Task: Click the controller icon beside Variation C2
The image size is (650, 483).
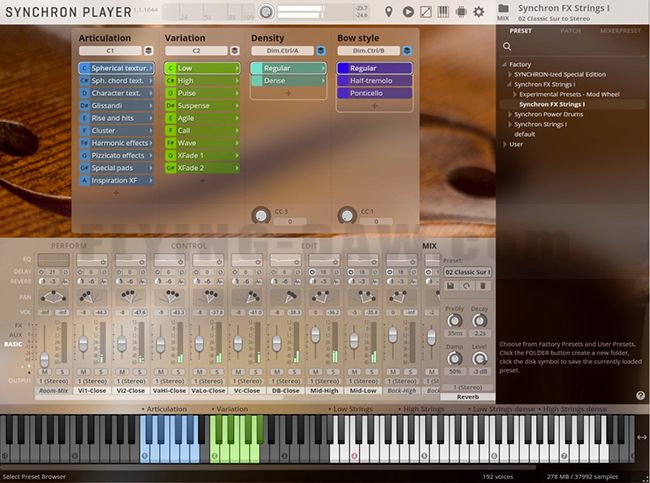Action: click(x=235, y=51)
